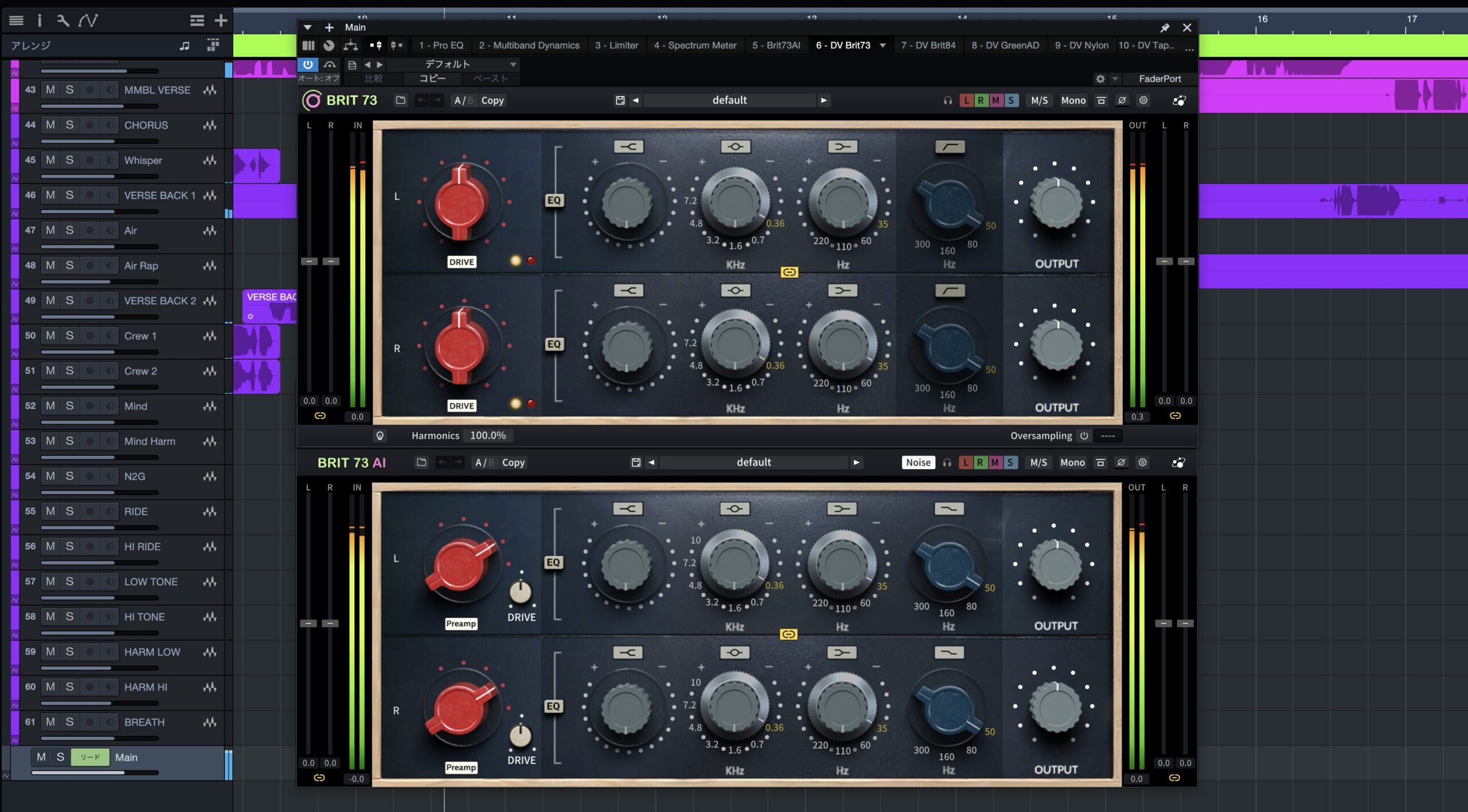This screenshot has height=812, width=1468.
Task: Mute the HI RIDE track
Action: (x=50, y=546)
